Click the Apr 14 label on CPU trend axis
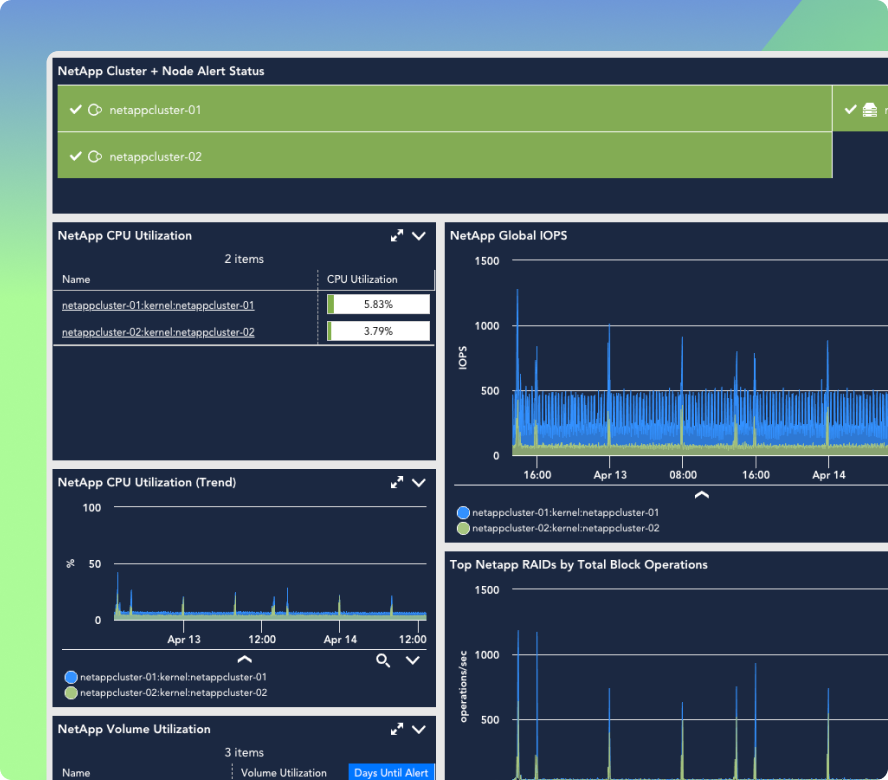Screen dimensions: 888x780 [x=340, y=640]
